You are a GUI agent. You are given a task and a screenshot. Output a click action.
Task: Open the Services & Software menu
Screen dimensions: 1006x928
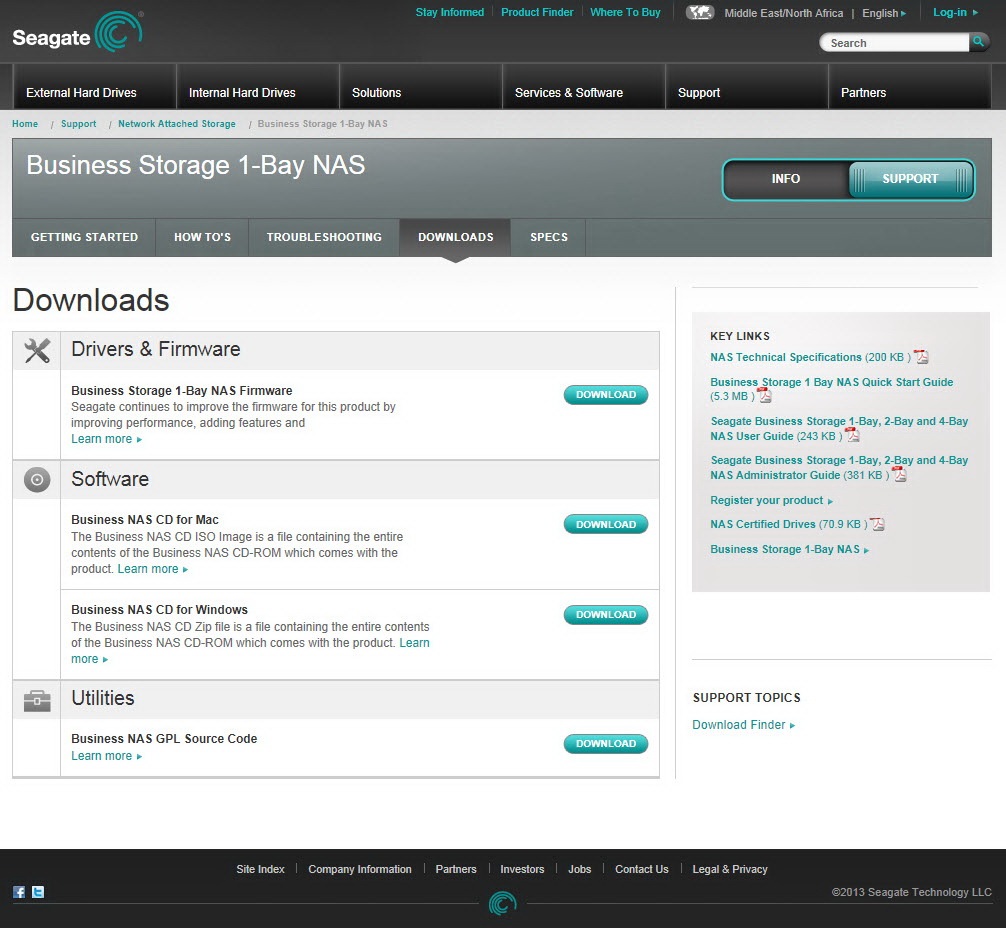click(583, 87)
